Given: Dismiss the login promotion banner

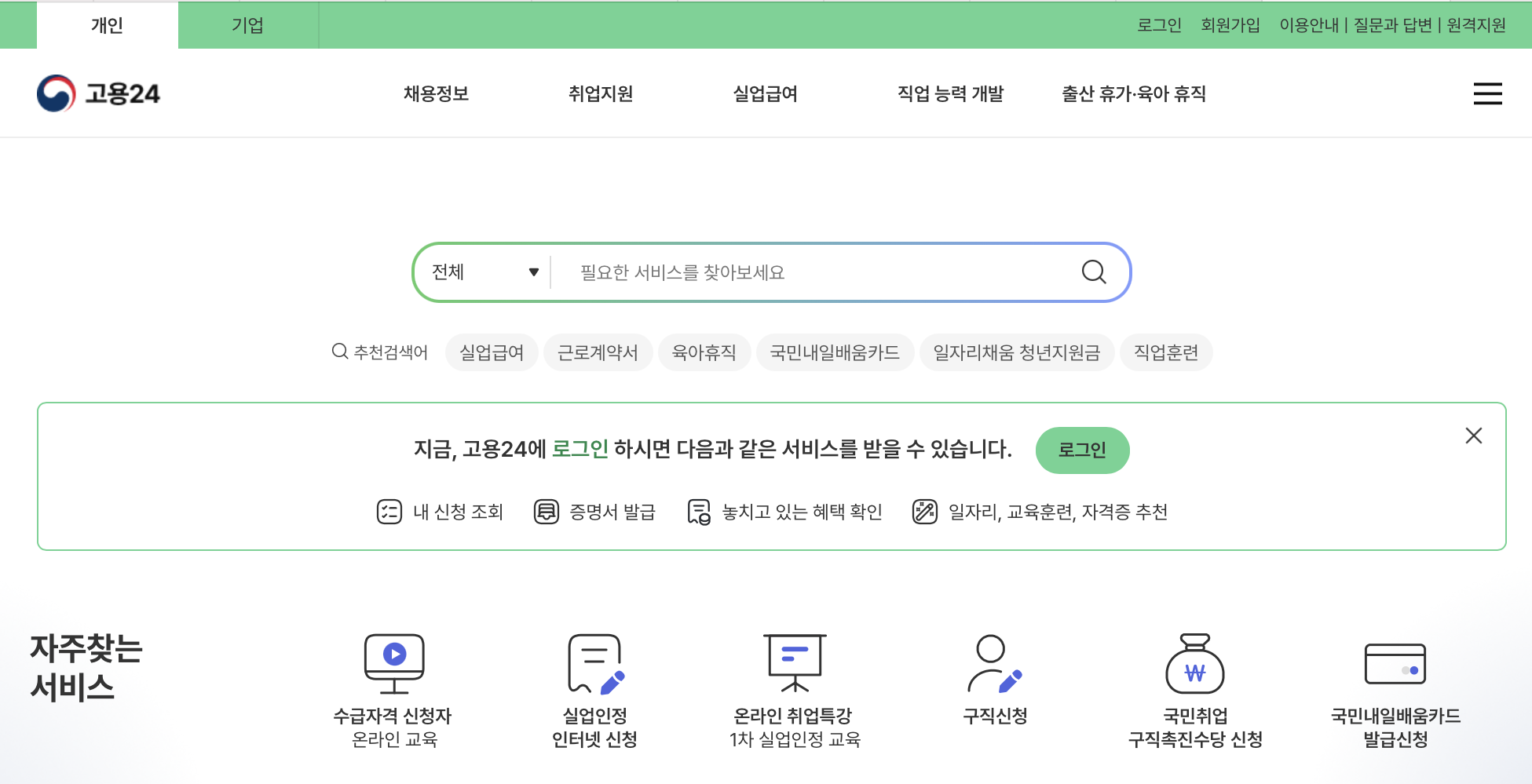Looking at the screenshot, I should coord(1474,436).
